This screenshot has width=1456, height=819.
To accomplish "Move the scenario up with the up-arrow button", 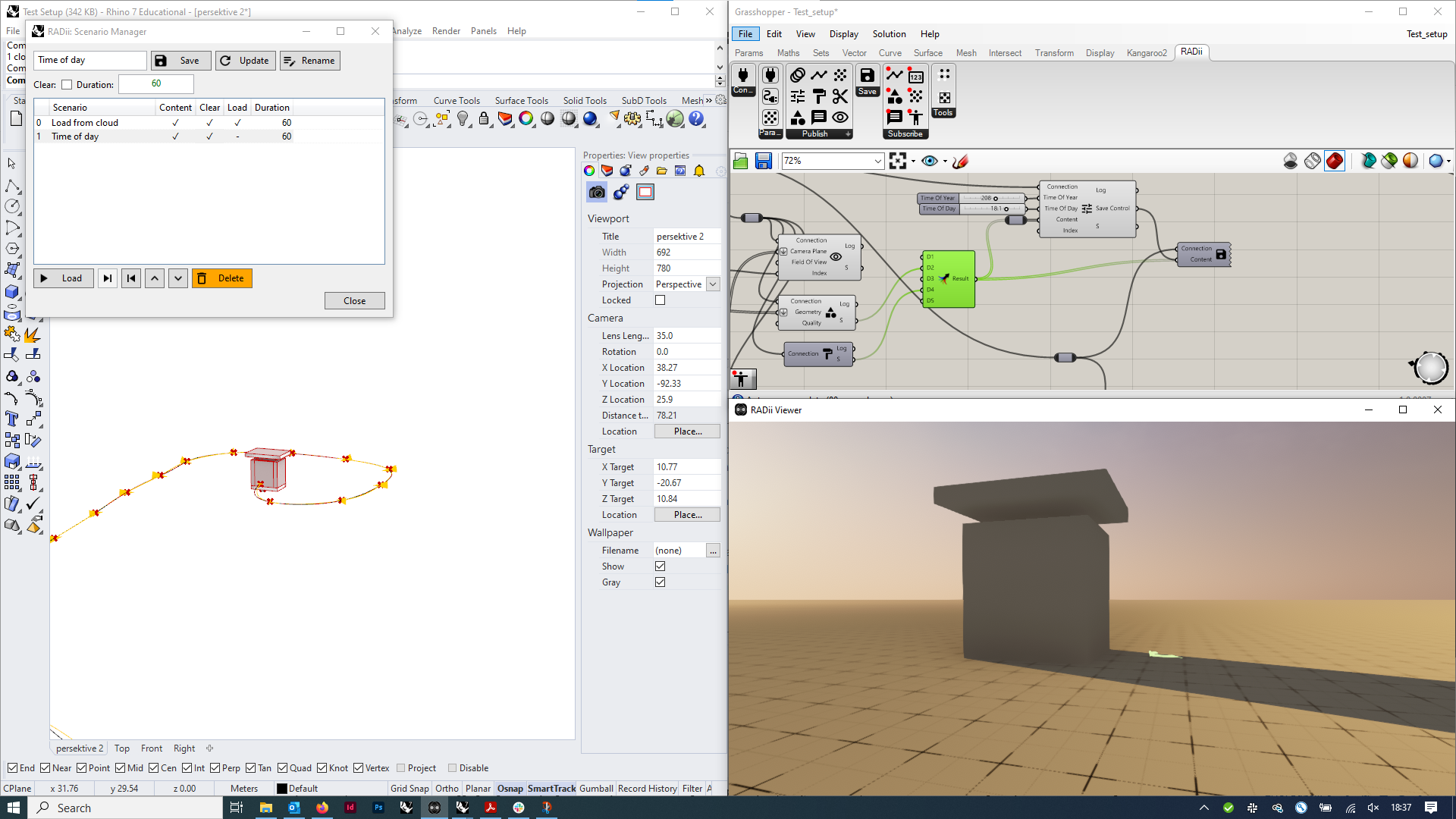I will tap(155, 278).
